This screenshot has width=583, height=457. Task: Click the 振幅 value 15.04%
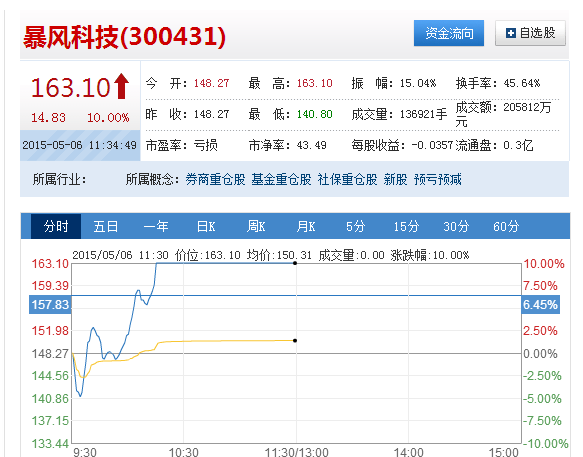click(418, 83)
